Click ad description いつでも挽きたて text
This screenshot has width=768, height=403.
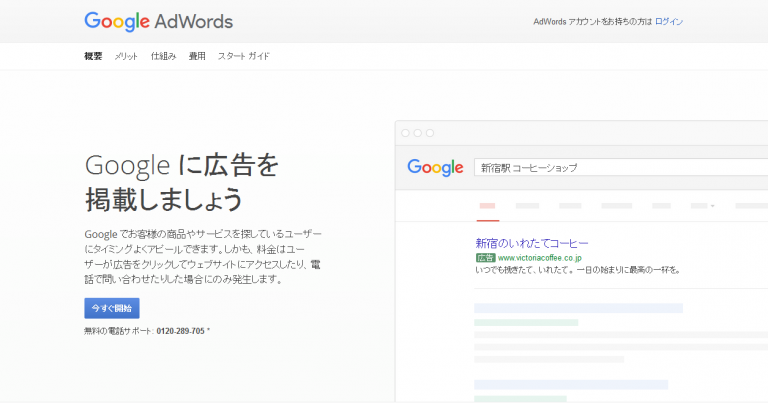pos(578,270)
